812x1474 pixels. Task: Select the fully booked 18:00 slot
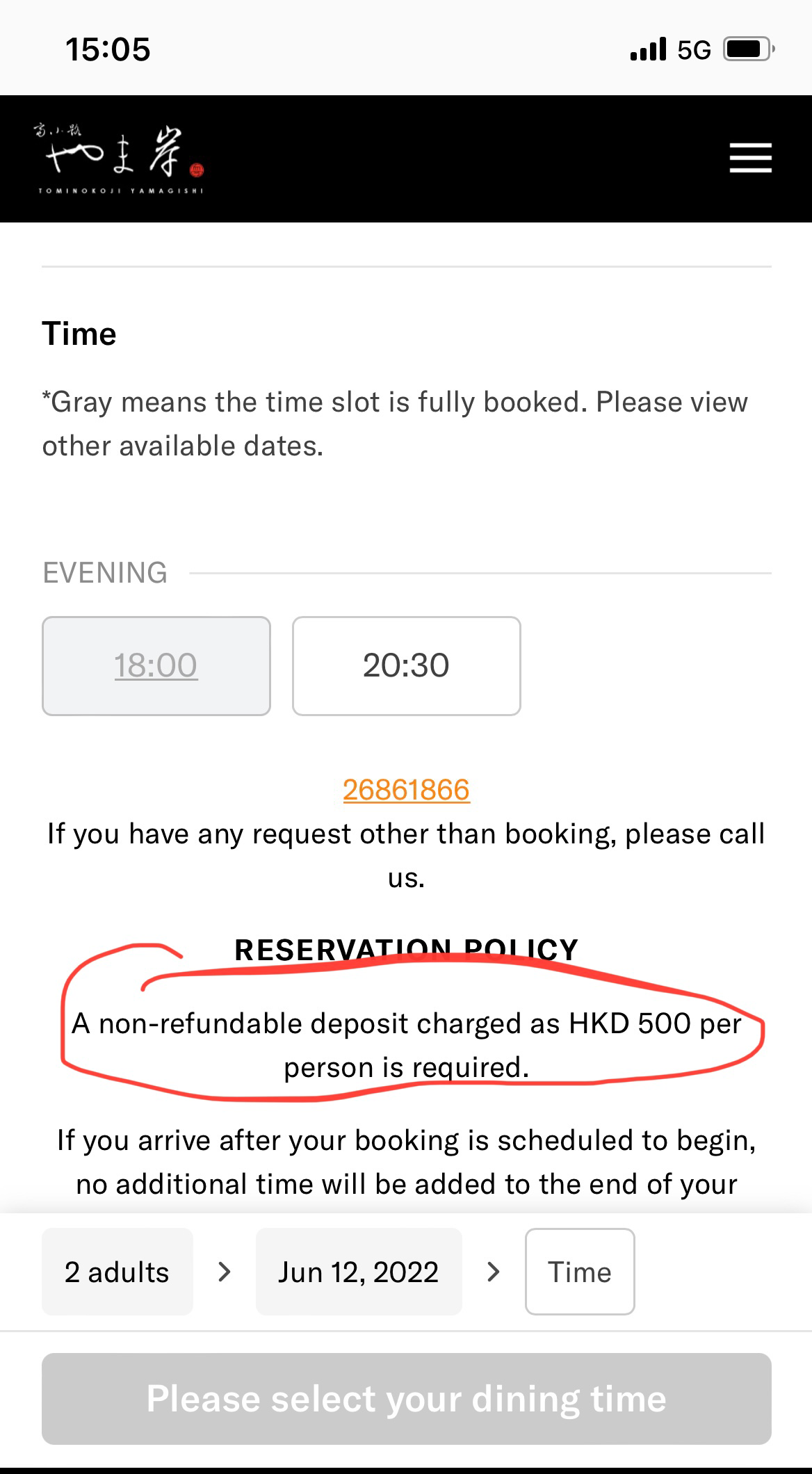coord(156,666)
